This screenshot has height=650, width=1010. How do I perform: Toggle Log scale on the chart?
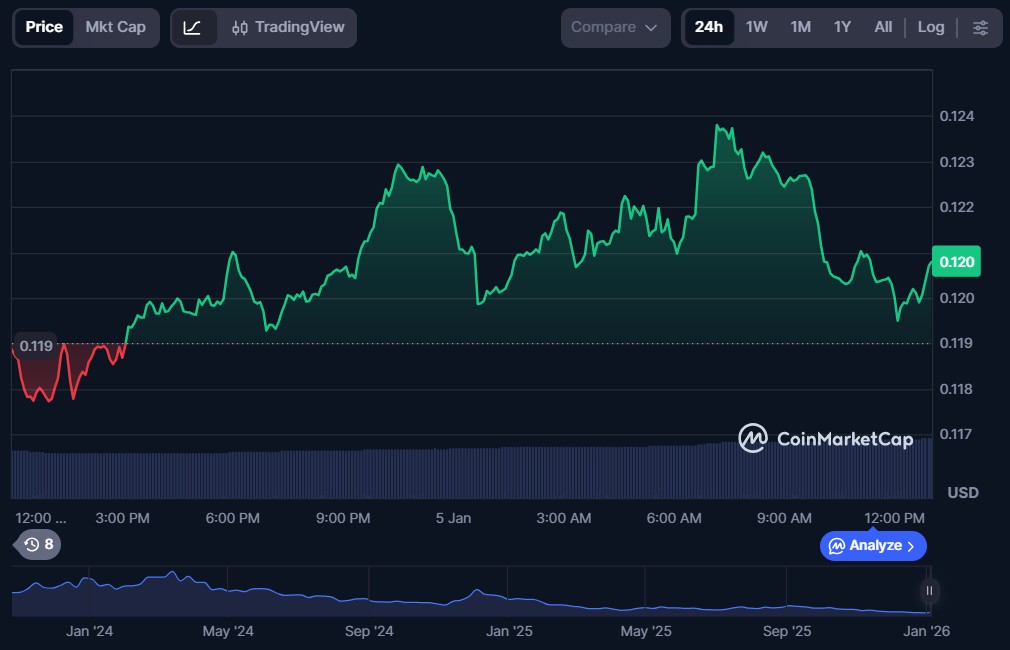point(930,27)
